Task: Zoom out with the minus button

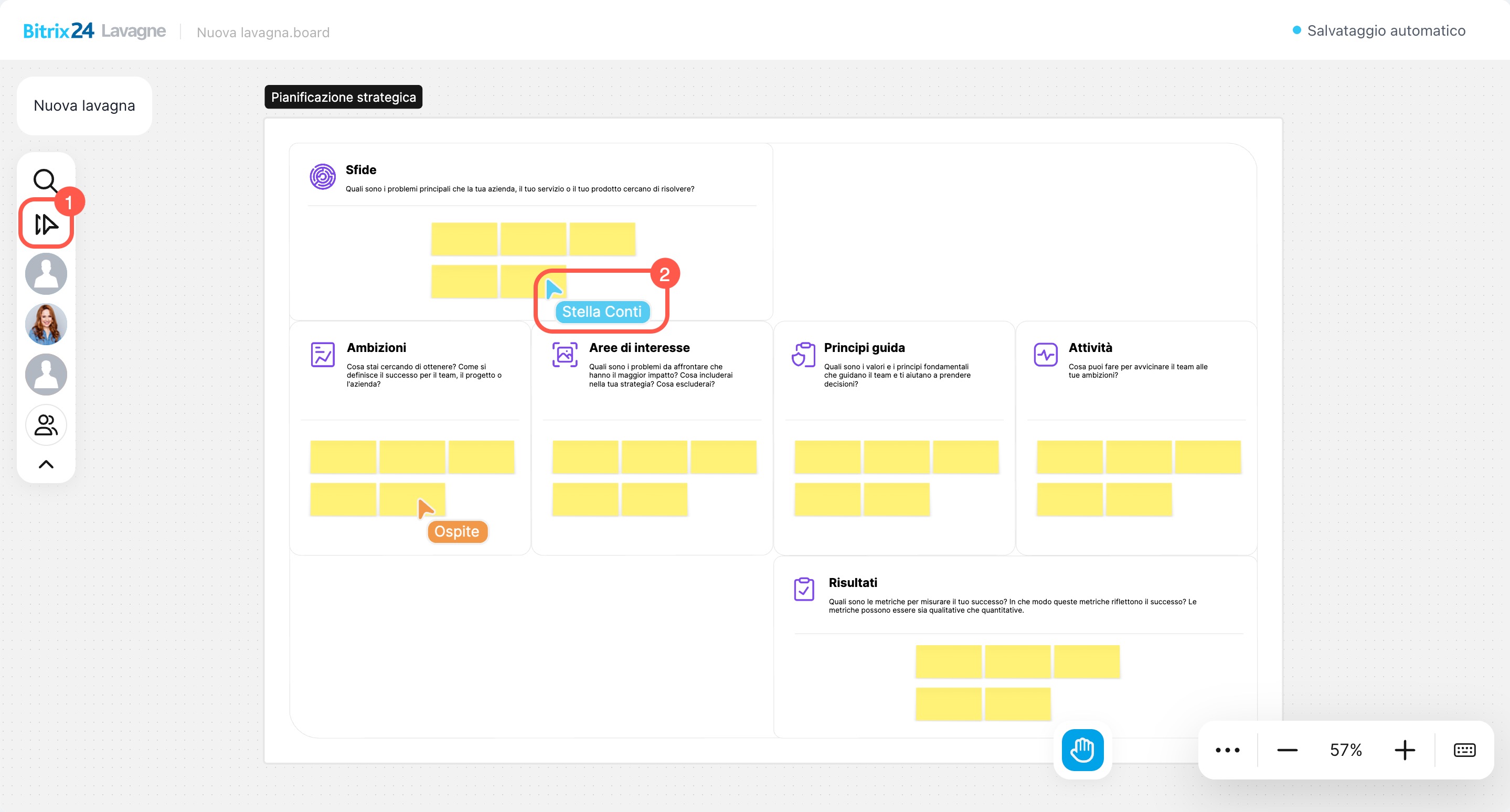Action: click(1286, 750)
